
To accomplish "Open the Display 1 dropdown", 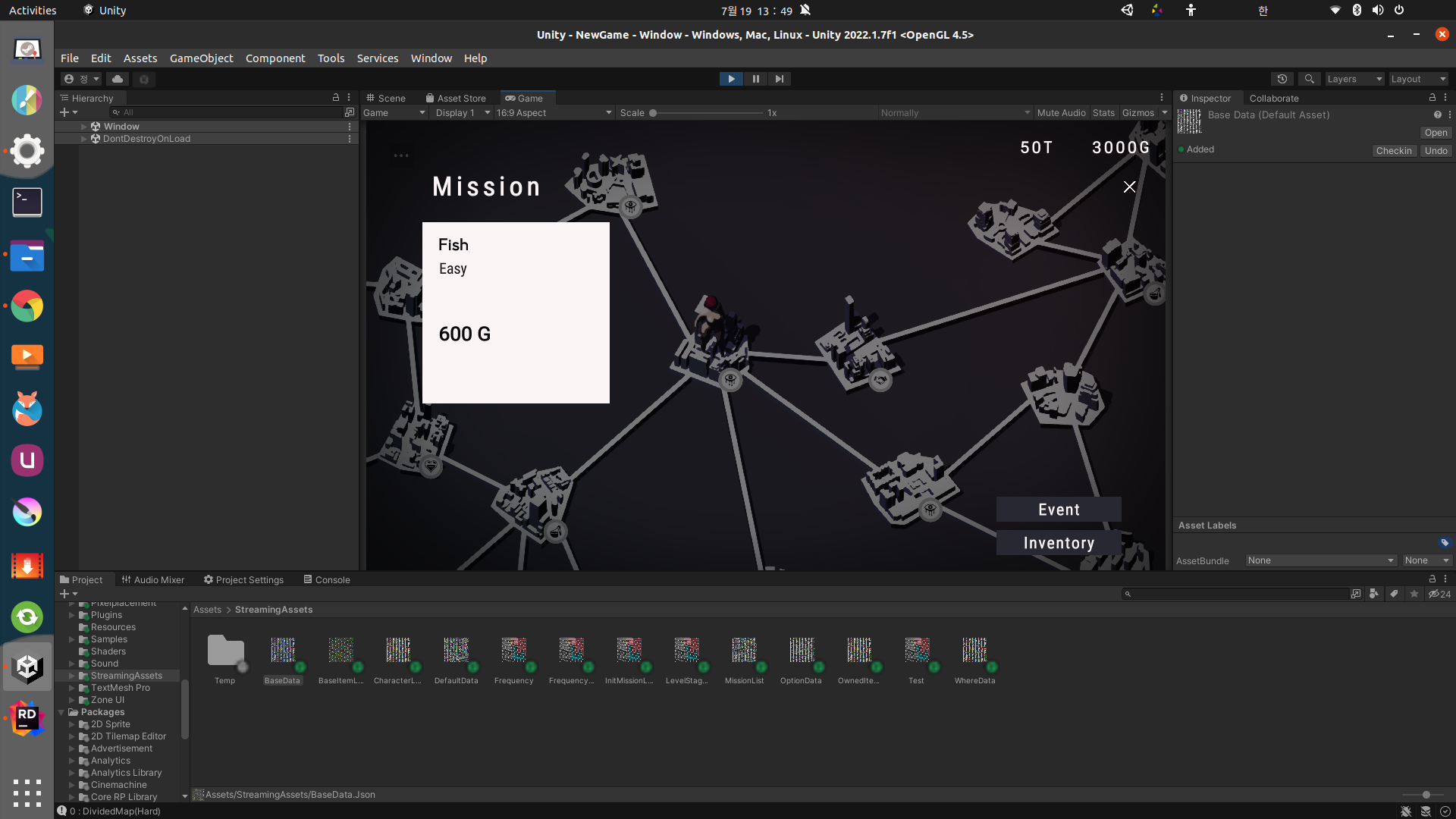I will tap(463, 113).
